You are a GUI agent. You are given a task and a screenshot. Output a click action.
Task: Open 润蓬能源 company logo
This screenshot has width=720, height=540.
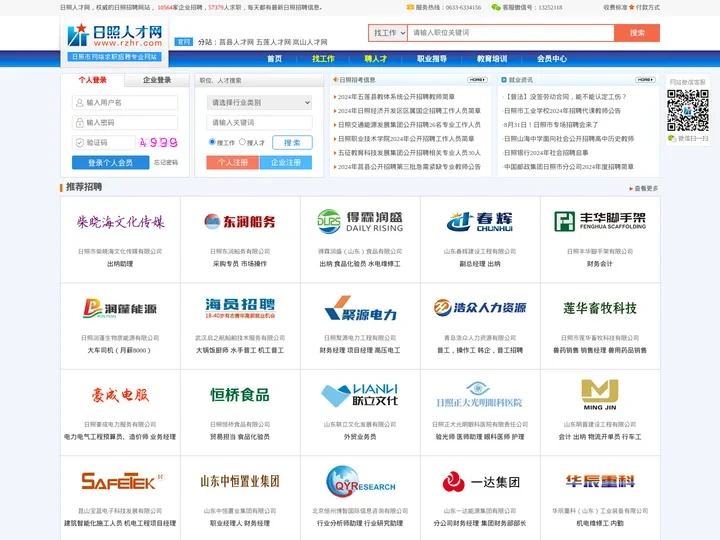(120, 308)
